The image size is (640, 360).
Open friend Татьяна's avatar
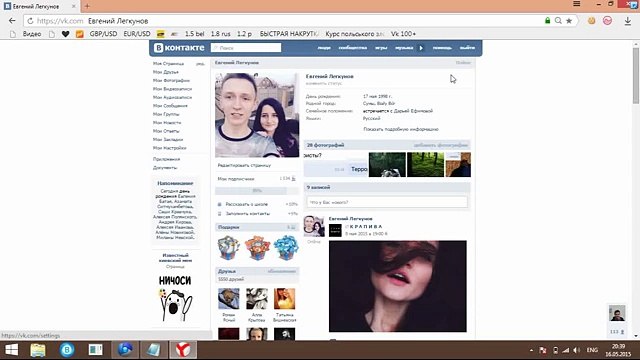point(284,299)
